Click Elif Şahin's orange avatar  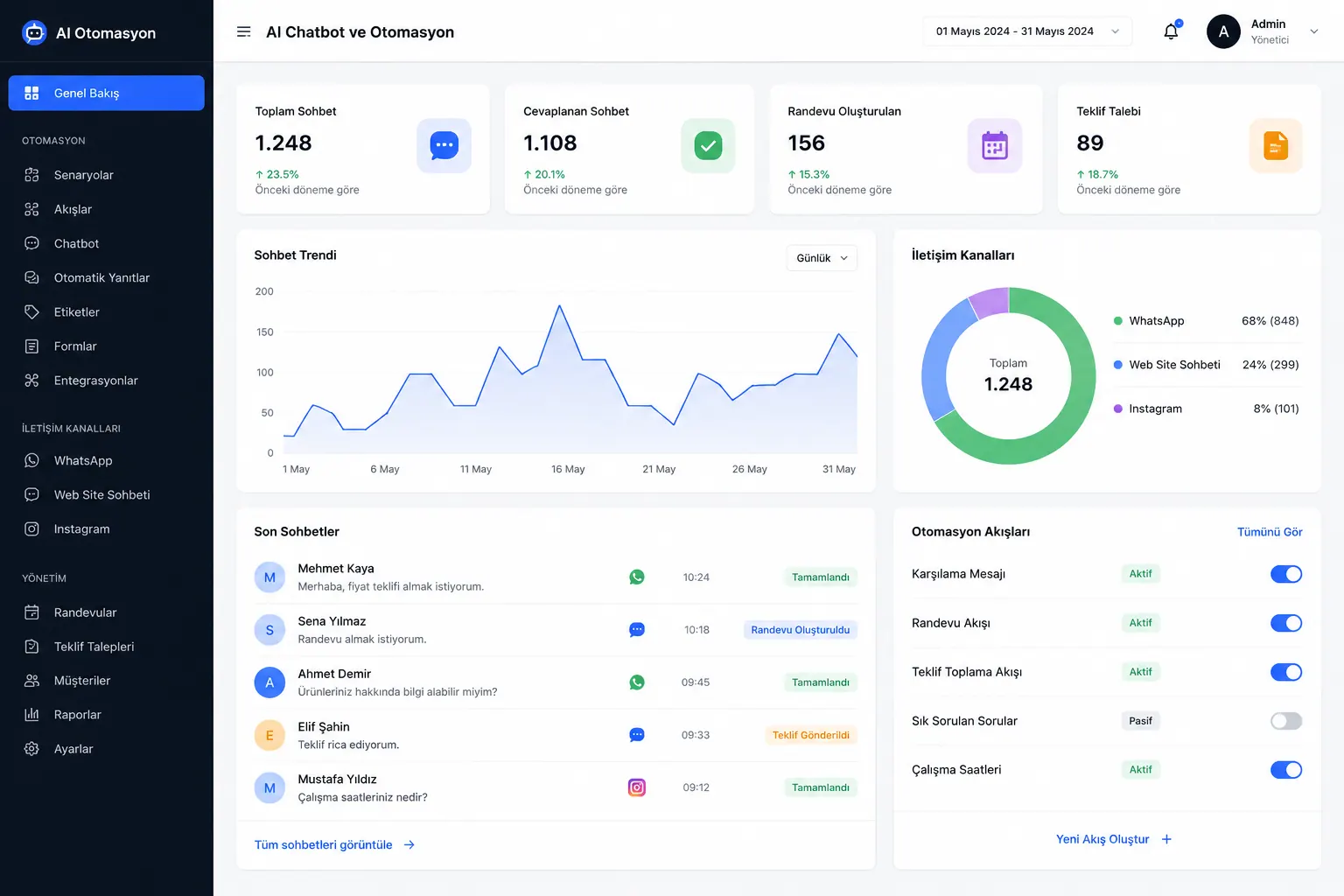coord(269,736)
